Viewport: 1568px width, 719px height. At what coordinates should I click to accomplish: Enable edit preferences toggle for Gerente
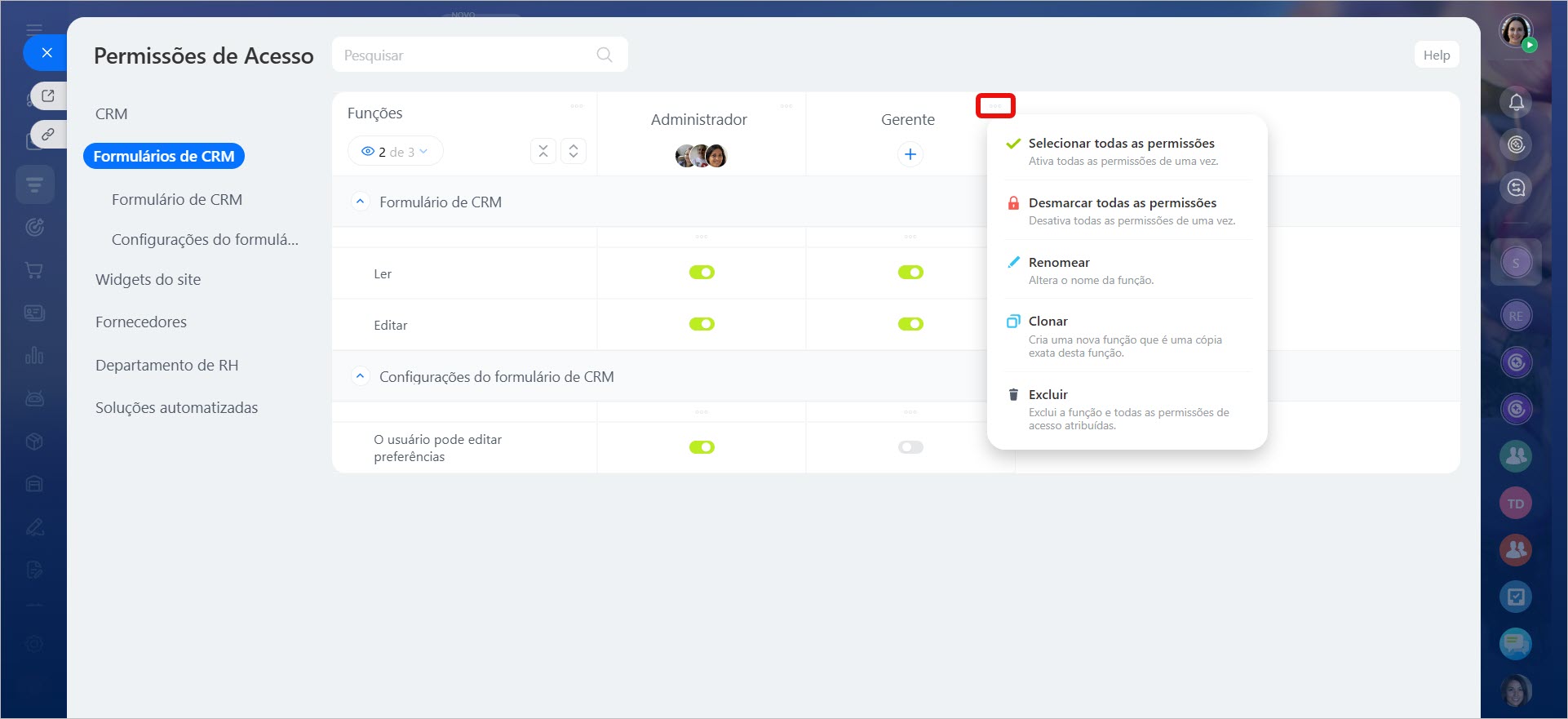910,447
